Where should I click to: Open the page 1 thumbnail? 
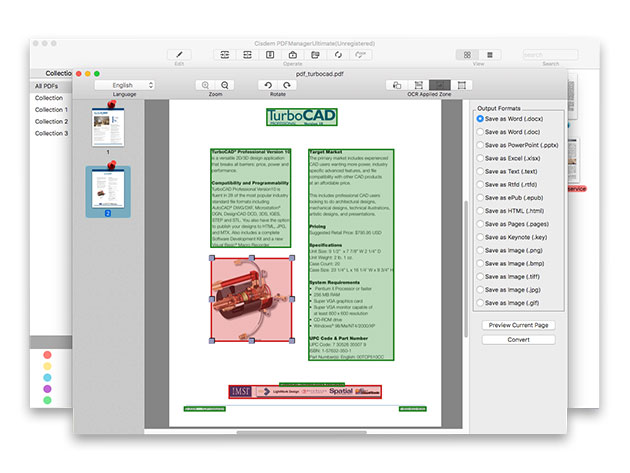click(x=108, y=127)
